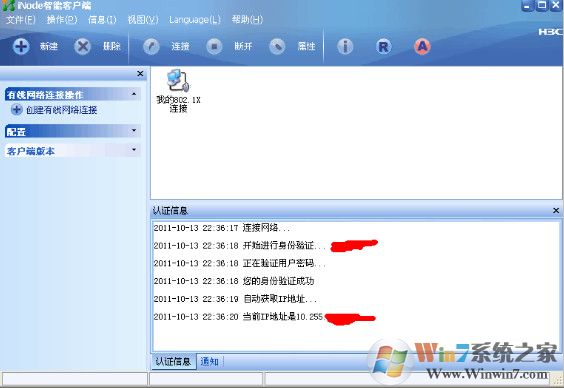
Task: Click the round info 'i' icon
Action: [x=345, y=46]
